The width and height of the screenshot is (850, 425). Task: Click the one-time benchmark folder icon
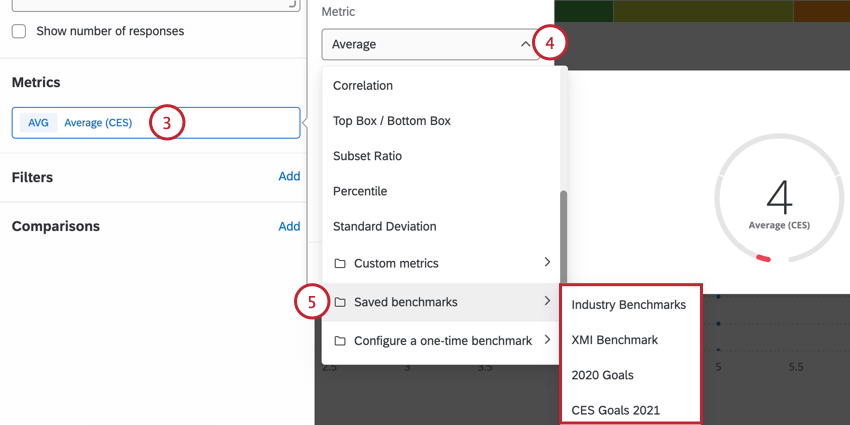(x=340, y=341)
